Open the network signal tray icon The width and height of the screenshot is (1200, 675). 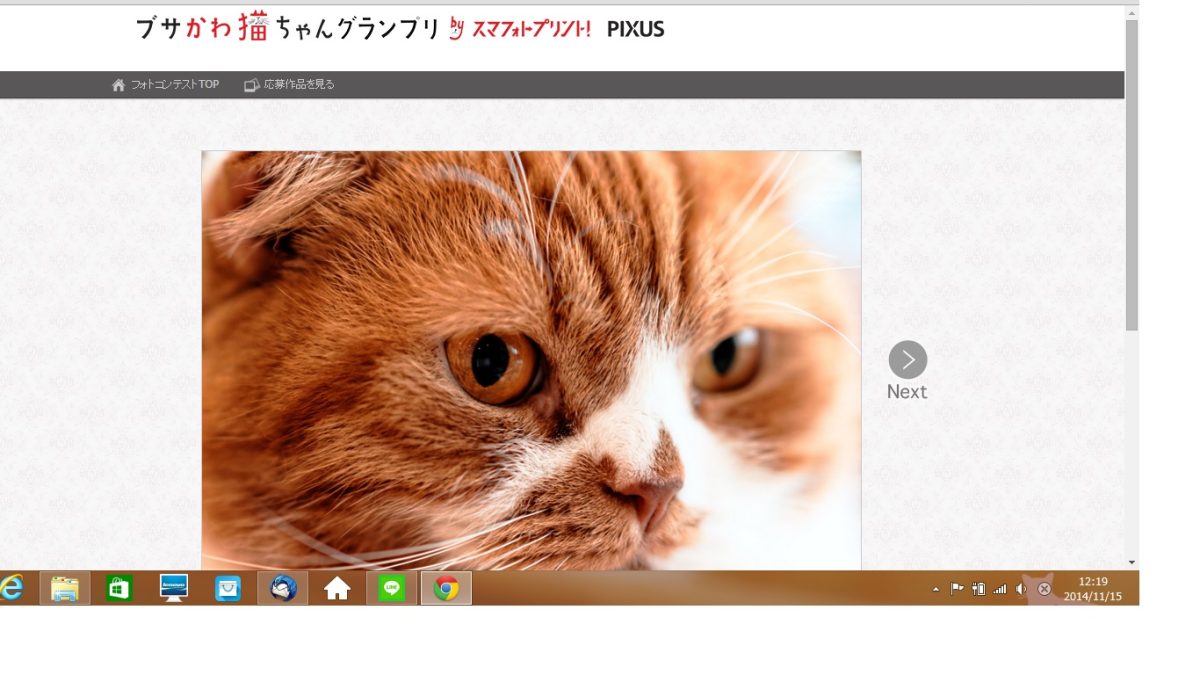(x=1000, y=589)
